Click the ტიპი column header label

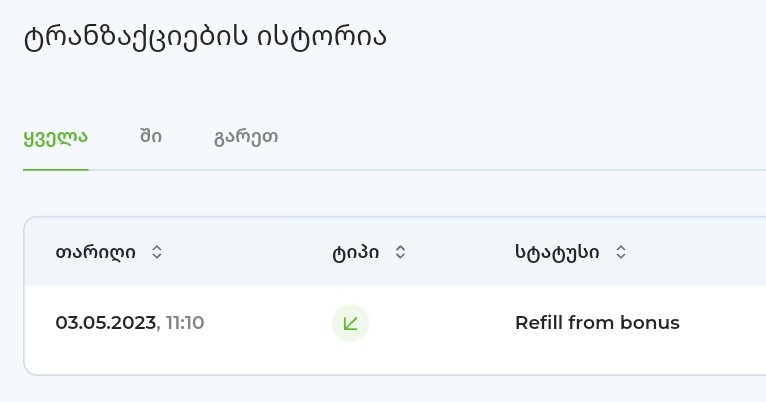coord(356,252)
